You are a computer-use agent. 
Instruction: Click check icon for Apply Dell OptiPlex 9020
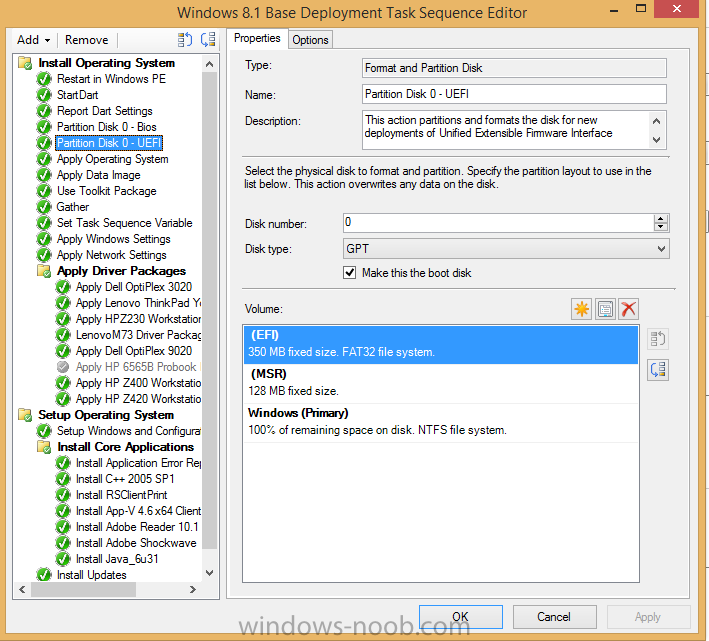point(63,351)
